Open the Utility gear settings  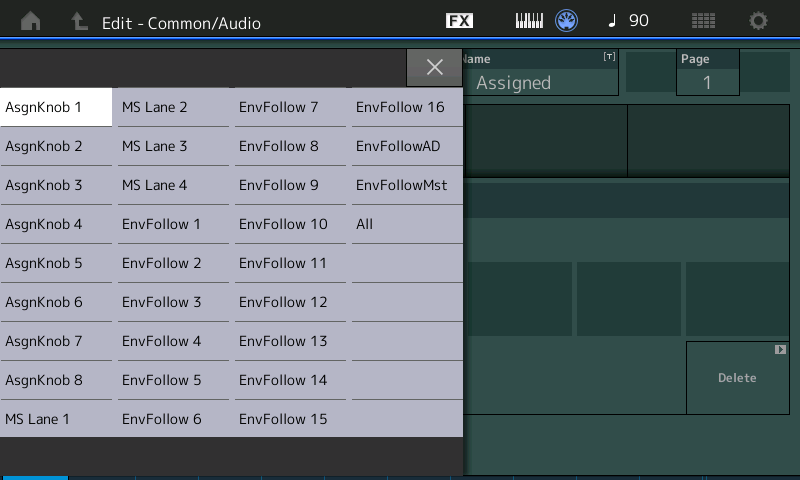(x=759, y=21)
